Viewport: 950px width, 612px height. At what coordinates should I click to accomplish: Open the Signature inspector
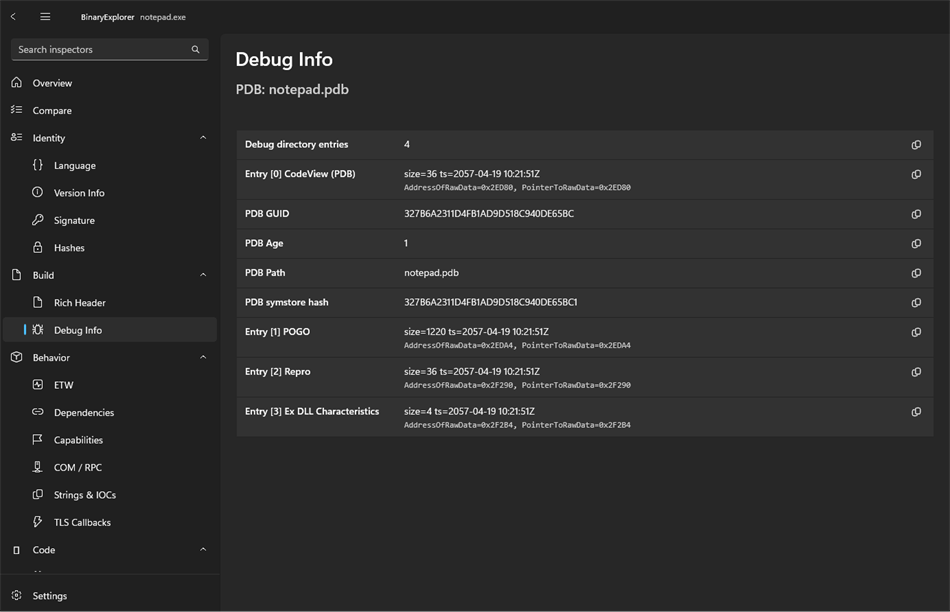point(110,221)
